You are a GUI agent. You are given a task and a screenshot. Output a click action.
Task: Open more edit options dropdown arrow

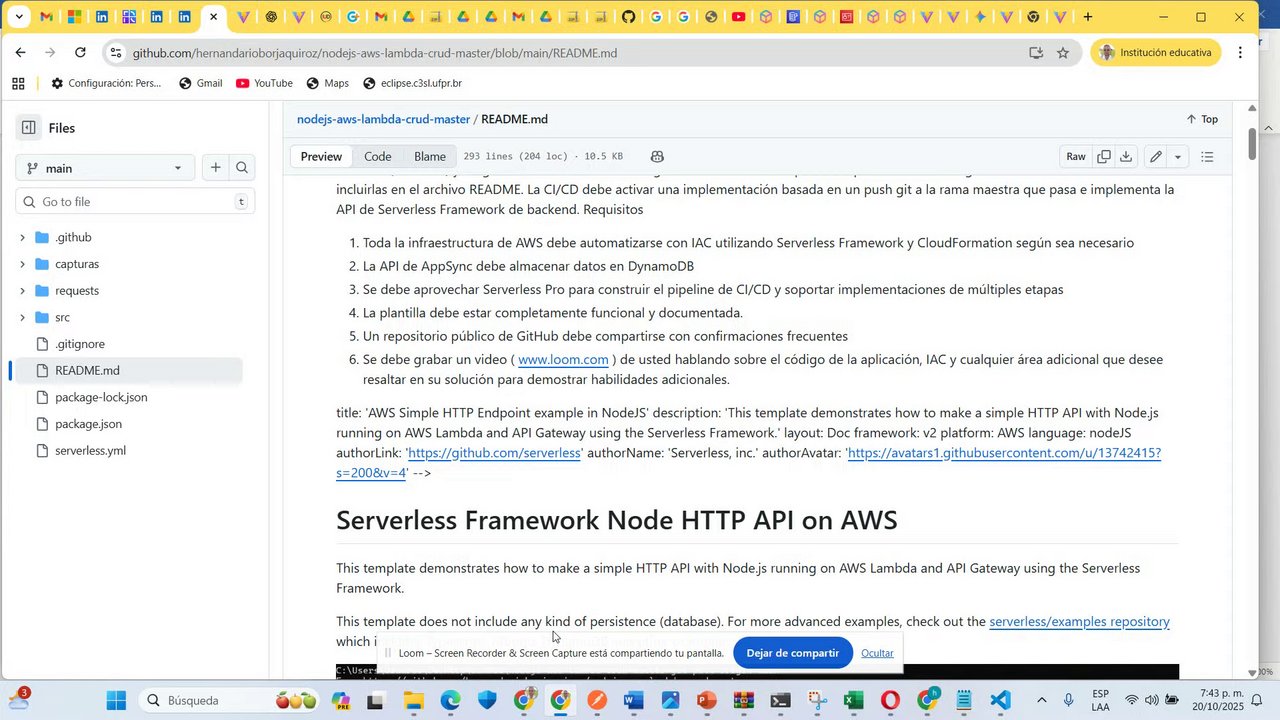coord(1177,157)
